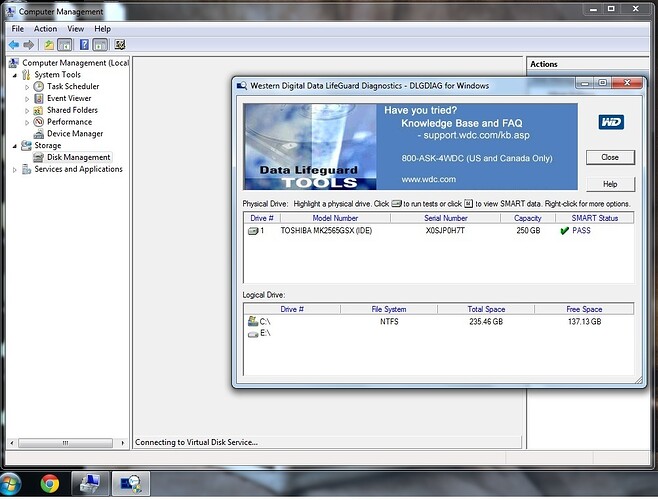658x500 pixels.
Task: Click the Forward arrow toolbar icon
Action: point(29,45)
